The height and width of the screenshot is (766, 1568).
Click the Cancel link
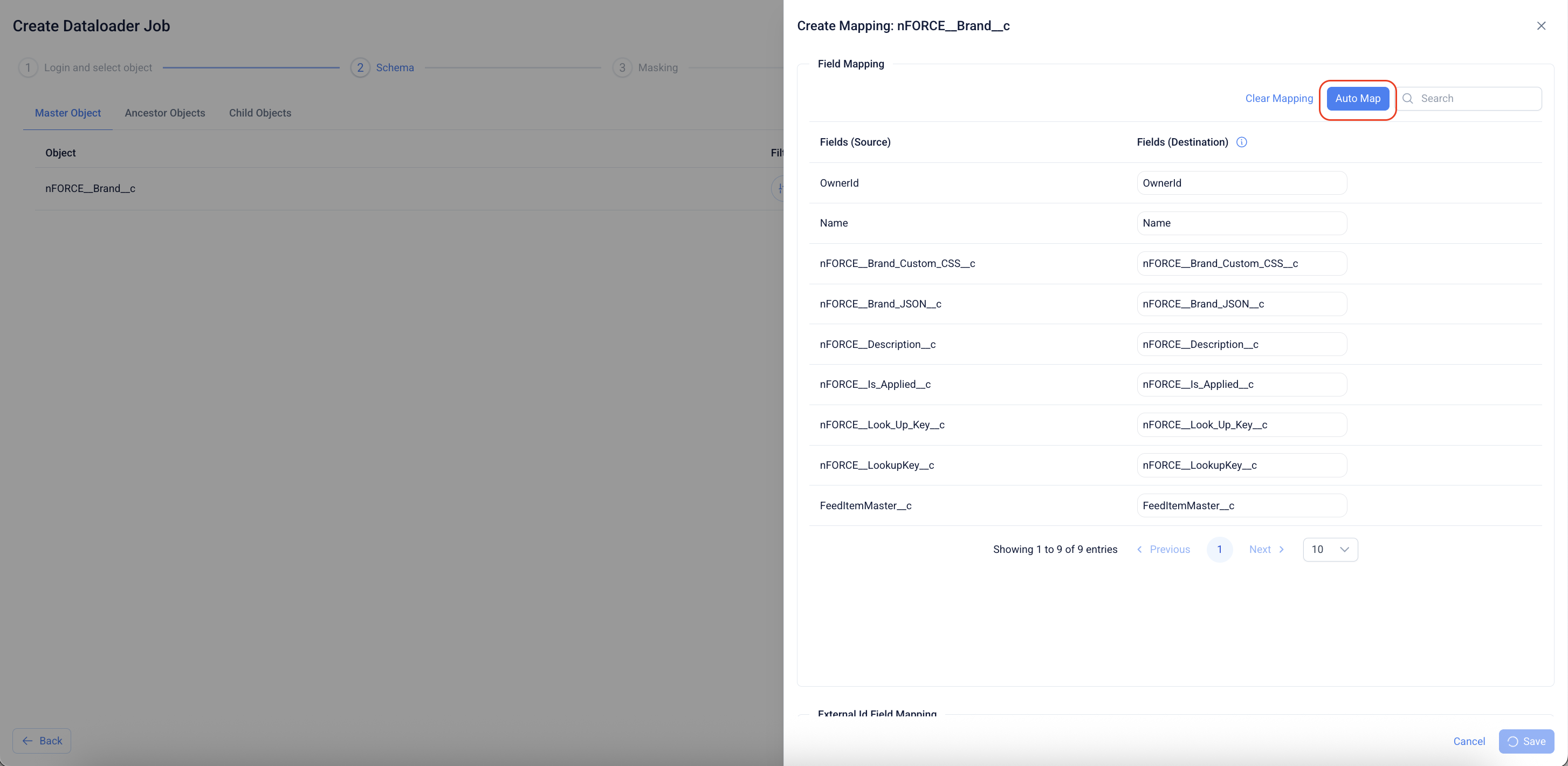pos(1469,741)
